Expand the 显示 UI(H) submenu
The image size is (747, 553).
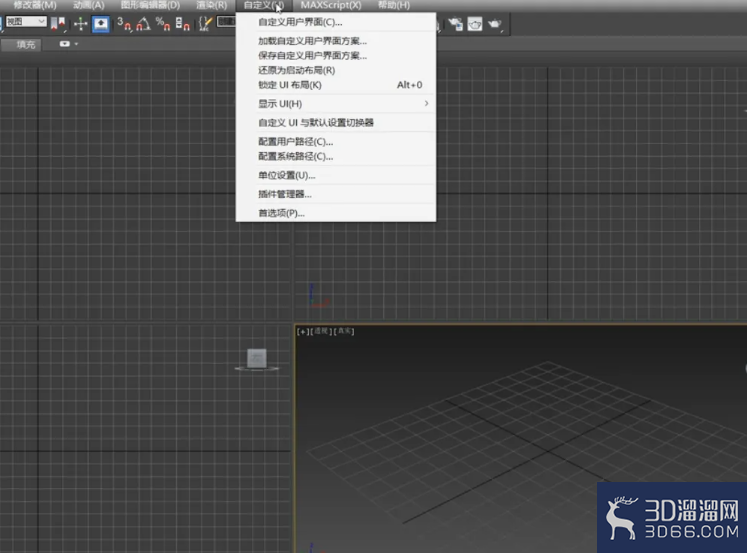[336, 104]
